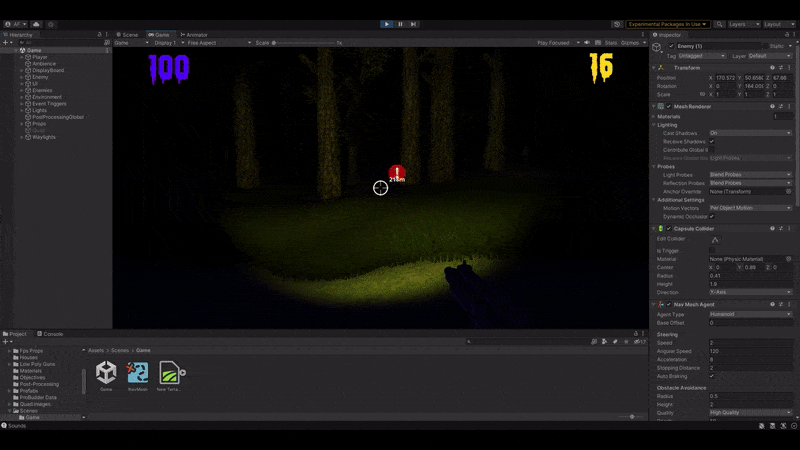This screenshot has height=450, width=800.
Task: Toggle Capsule Collider enabled checkbox
Action: click(x=669, y=229)
